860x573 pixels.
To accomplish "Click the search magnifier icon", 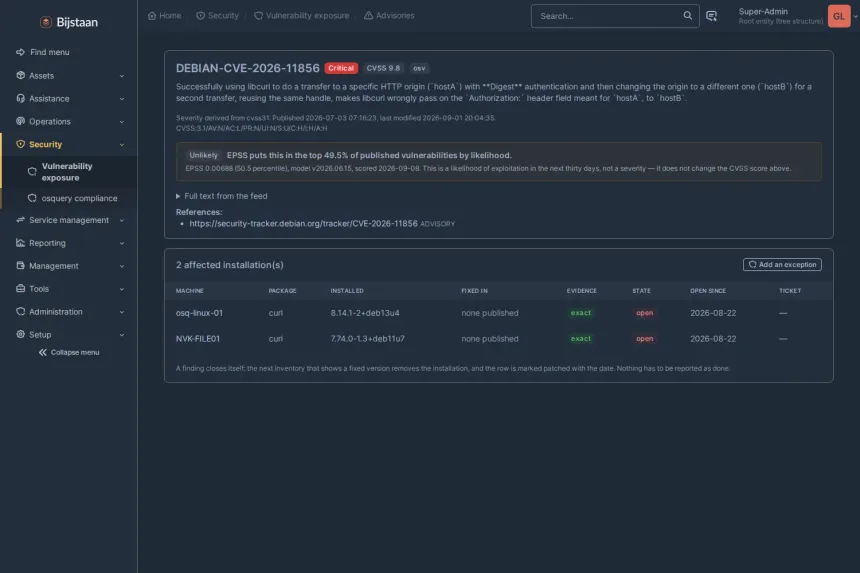I will point(687,15).
